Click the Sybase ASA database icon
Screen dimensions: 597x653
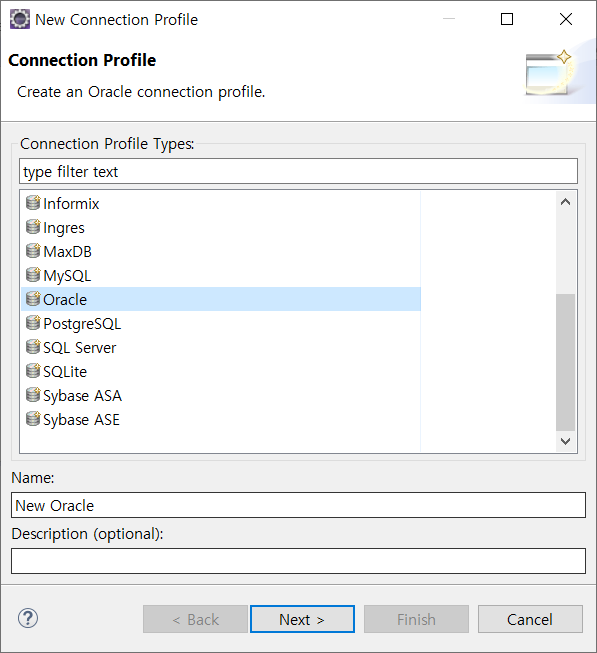tap(33, 395)
